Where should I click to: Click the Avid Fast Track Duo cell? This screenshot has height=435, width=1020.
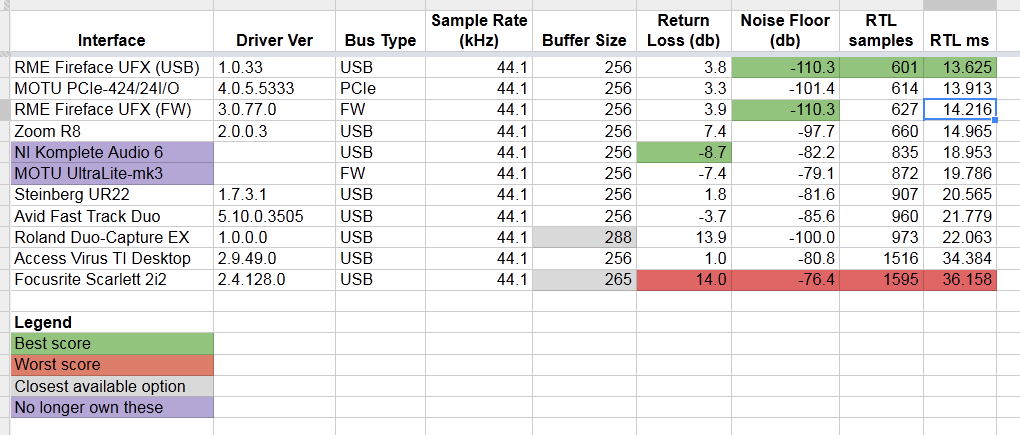coord(112,217)
